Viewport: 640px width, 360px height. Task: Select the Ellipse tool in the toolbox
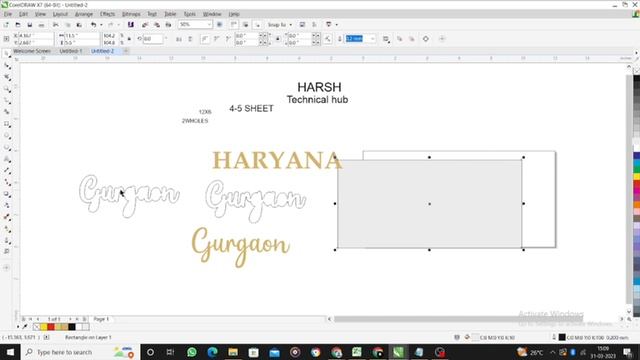click(7, 136)
